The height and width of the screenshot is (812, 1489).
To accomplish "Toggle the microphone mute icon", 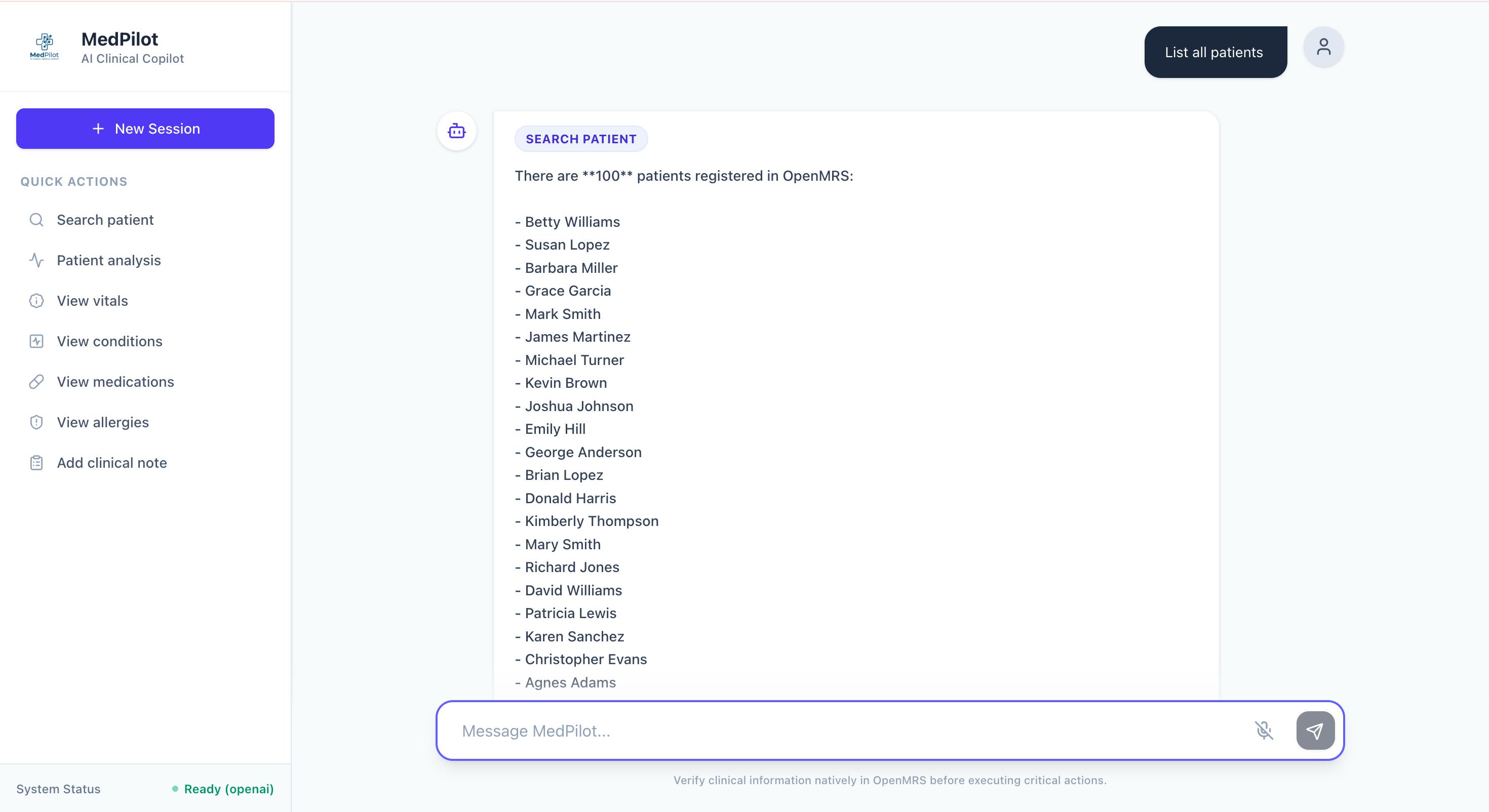I will click(1264, 730).
